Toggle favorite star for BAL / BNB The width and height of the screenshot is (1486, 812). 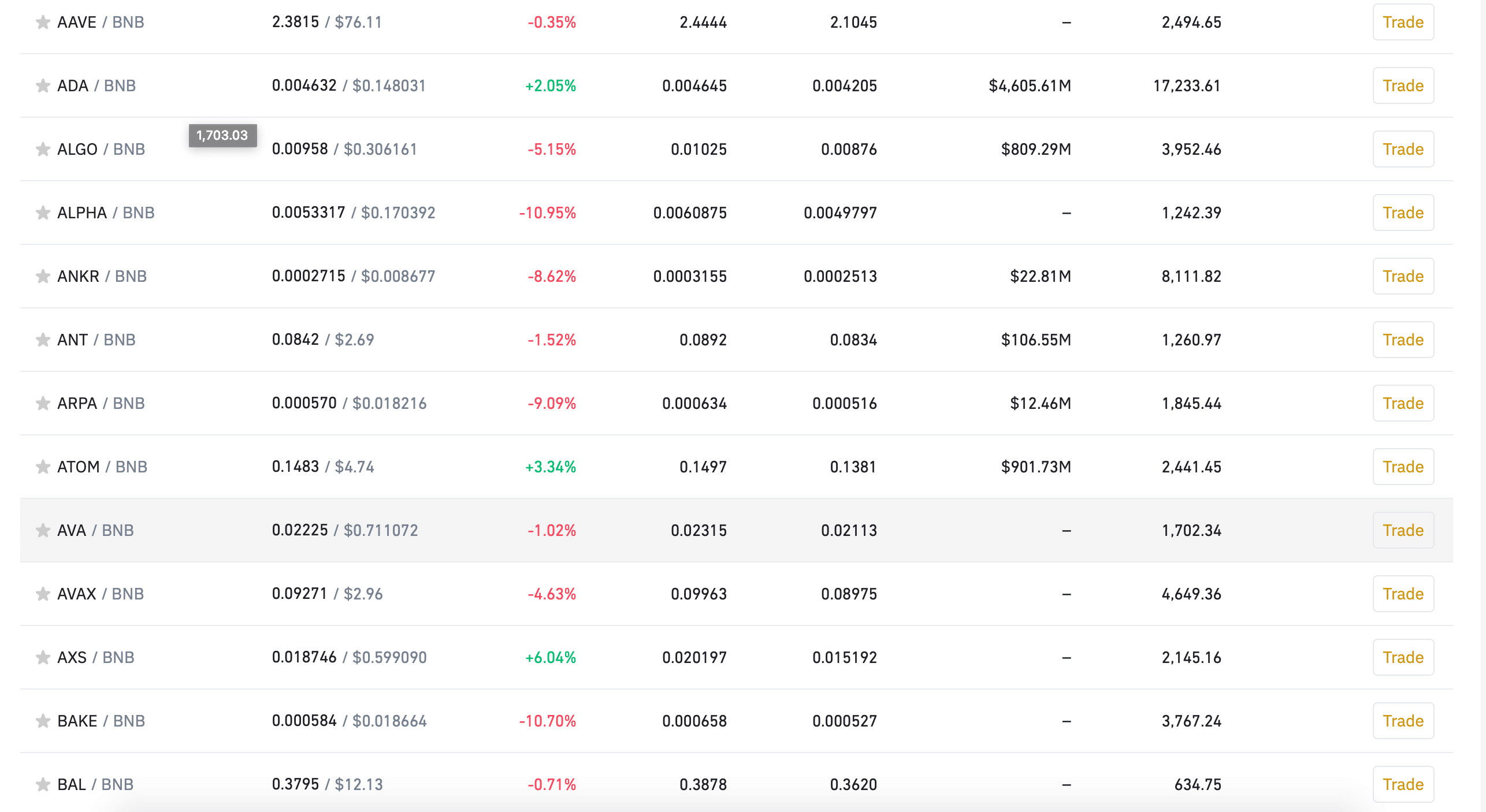[x=43, y=785]
